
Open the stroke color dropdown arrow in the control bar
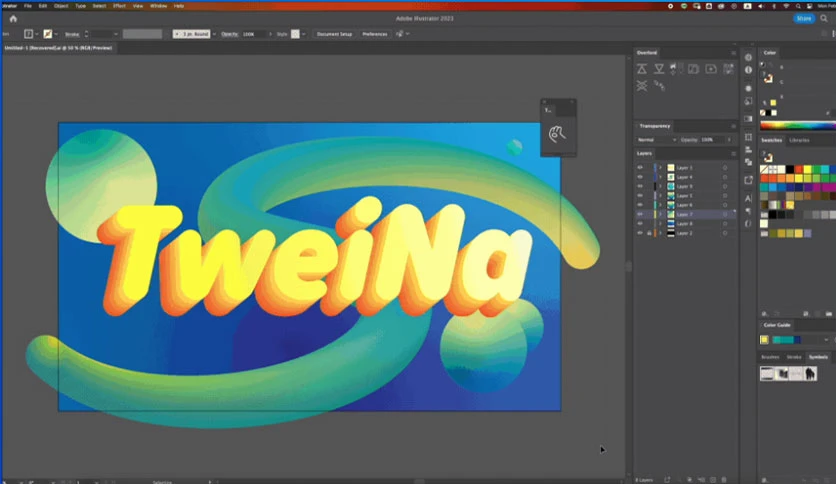[x=56, y=34]
